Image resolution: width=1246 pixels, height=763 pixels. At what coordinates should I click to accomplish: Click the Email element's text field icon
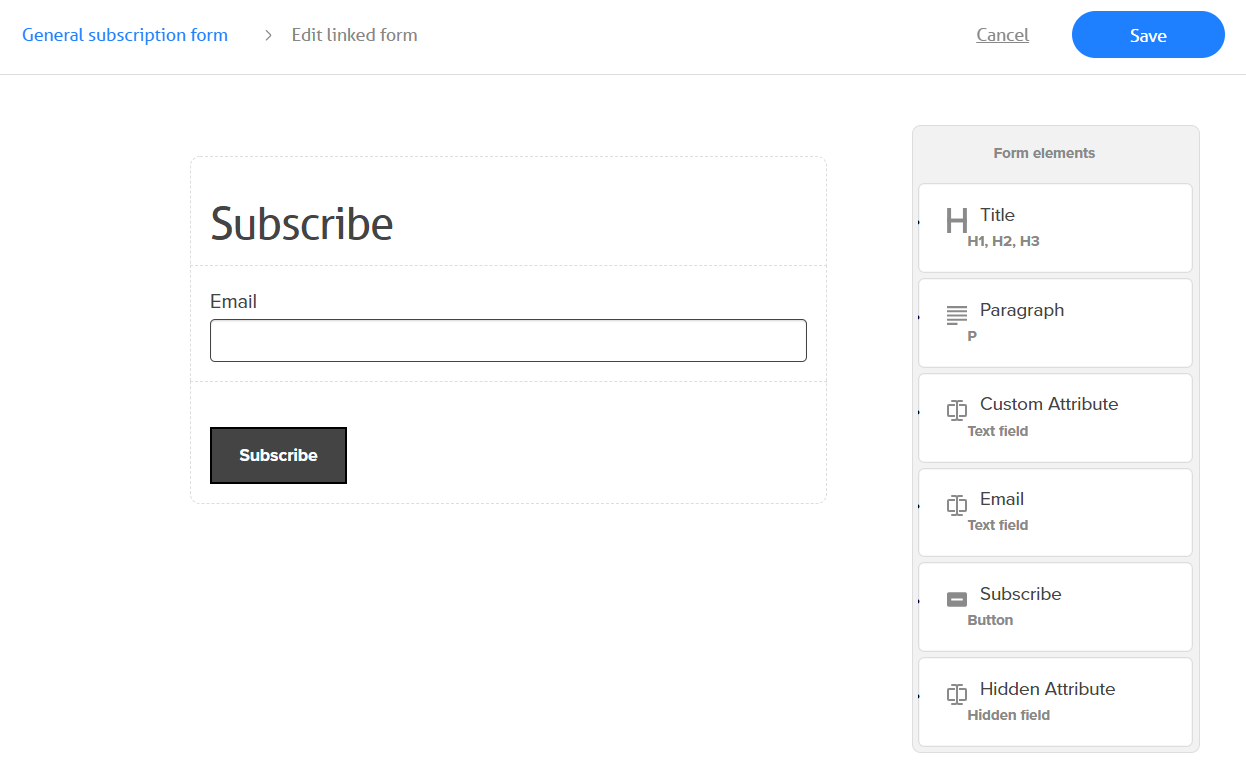point(957,505)
